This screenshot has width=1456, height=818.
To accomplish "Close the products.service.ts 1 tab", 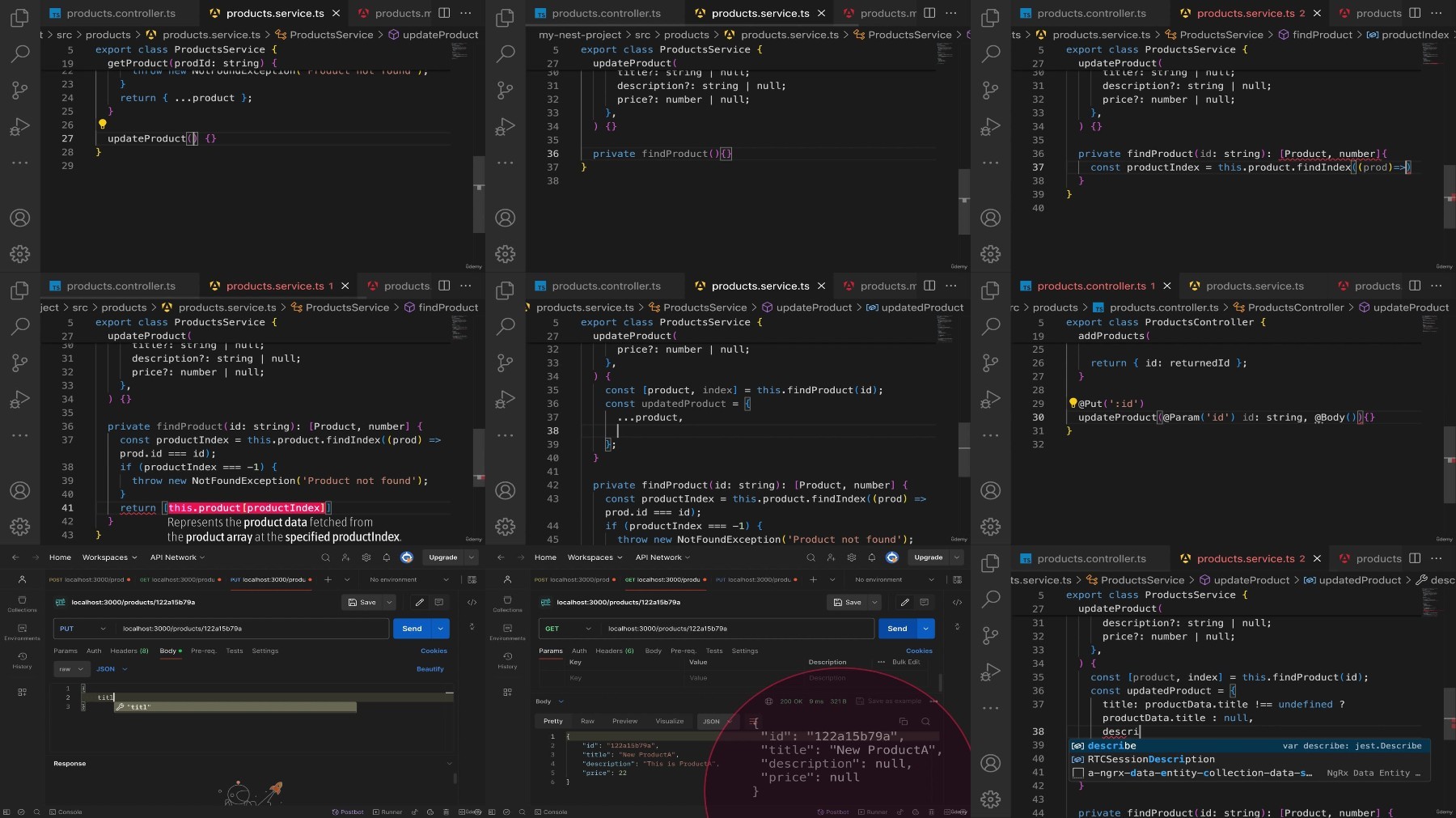I will 345,286.
